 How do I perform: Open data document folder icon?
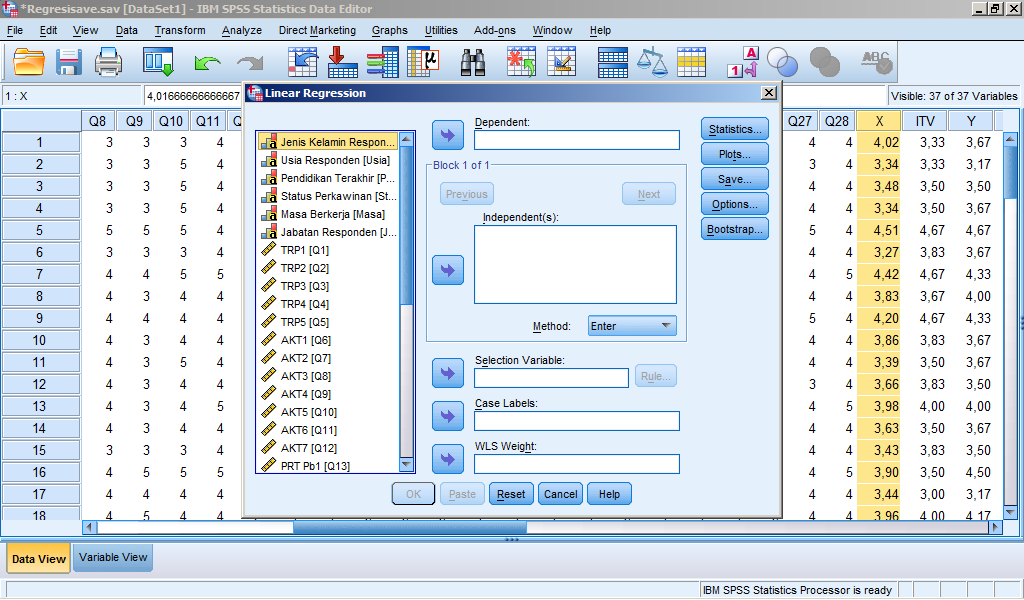(29, 63)
